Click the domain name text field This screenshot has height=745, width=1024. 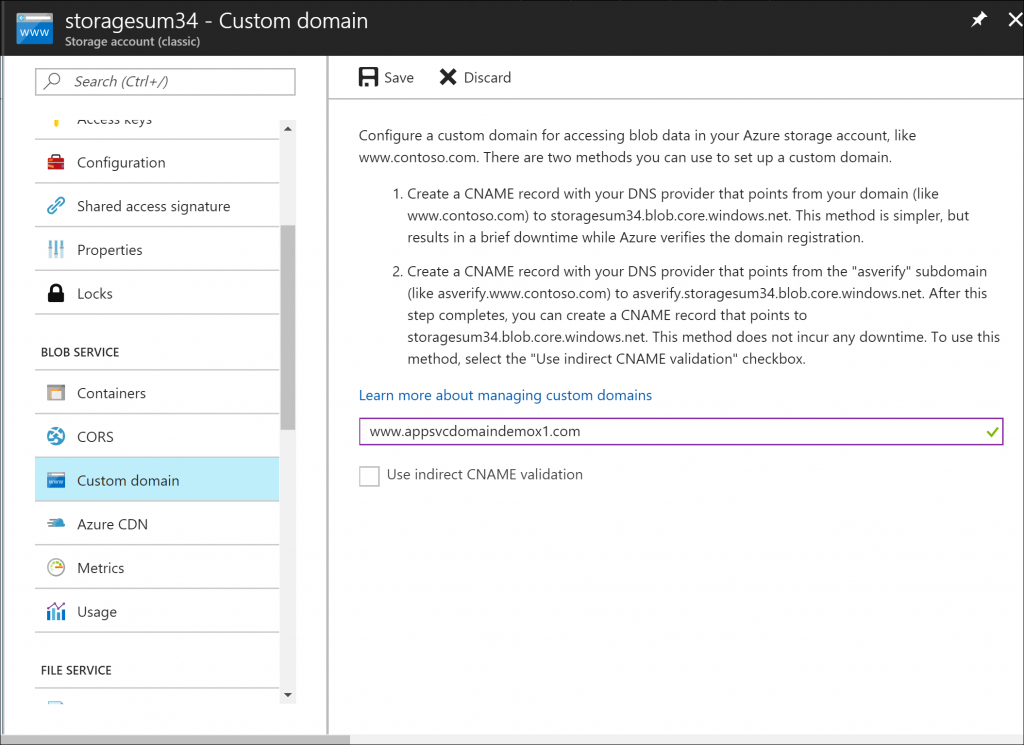click(x=660, y=431)
